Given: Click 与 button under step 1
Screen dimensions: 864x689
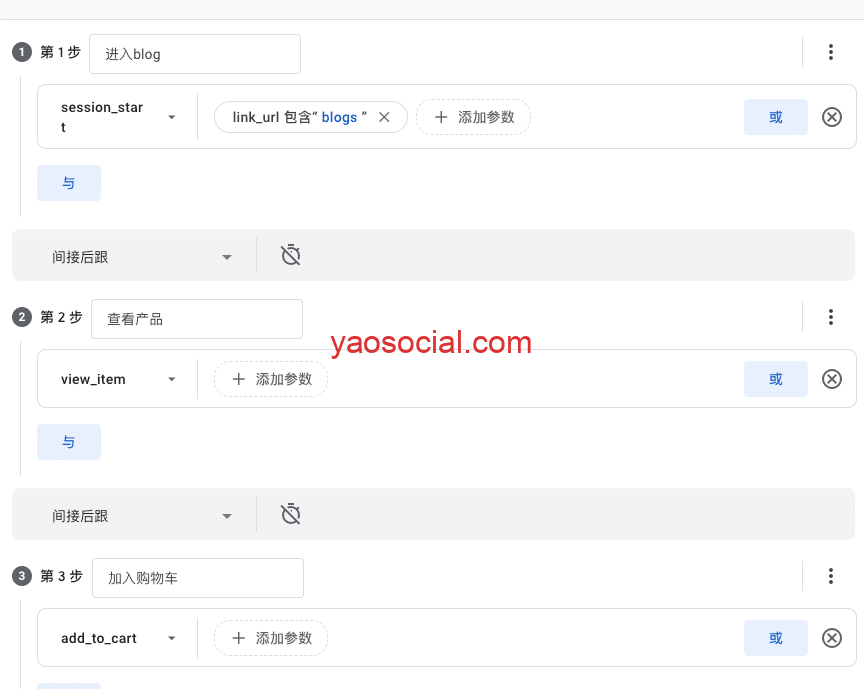Looking at the screenshot, I should [x=69, y=183].
